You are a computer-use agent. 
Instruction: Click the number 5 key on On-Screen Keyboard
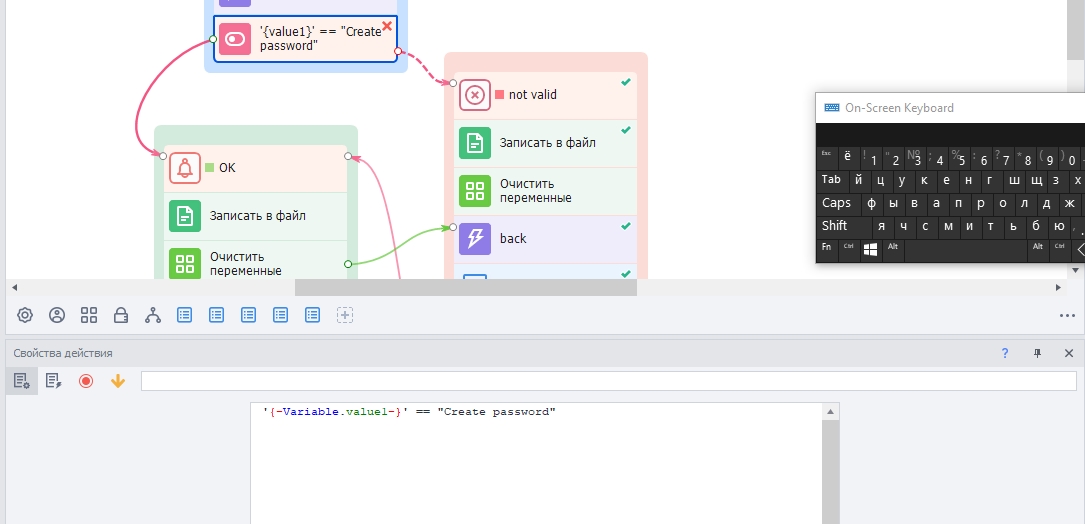(x=959, y=157)
